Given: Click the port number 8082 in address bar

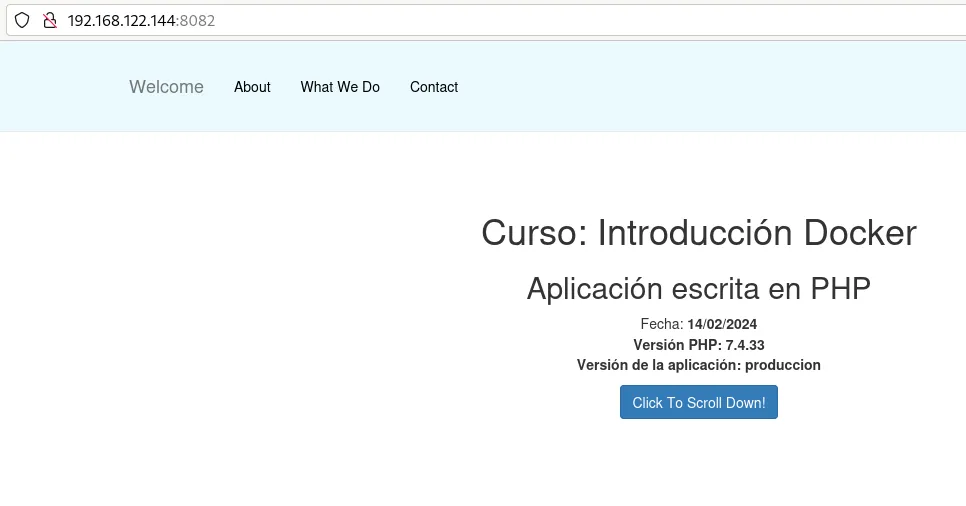Looking at the screenshot, I should point(198,20).
